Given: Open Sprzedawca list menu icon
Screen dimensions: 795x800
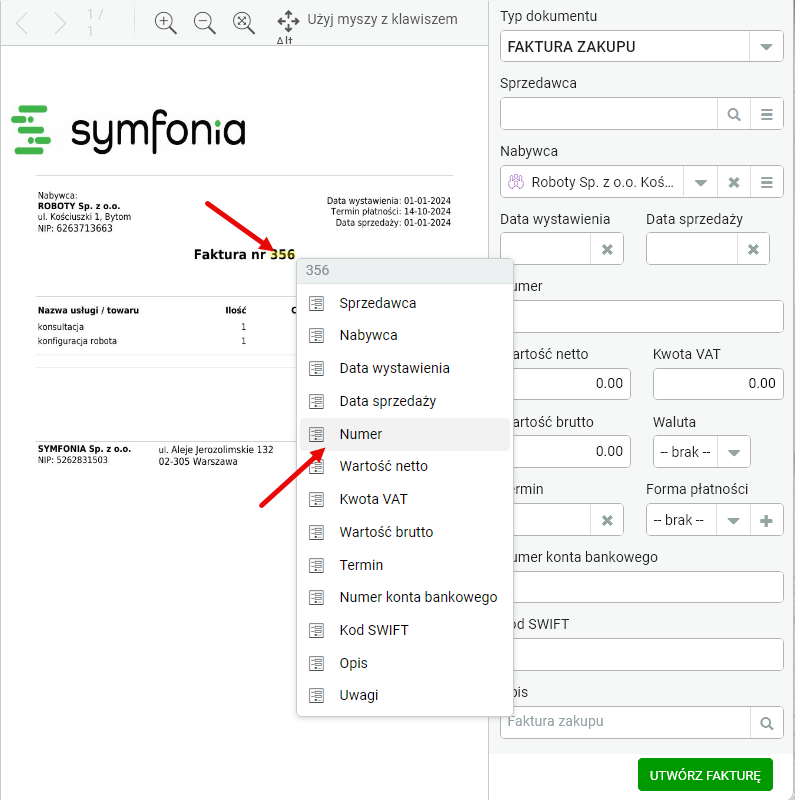Looking at the screenshot, I should click(766, 114).
